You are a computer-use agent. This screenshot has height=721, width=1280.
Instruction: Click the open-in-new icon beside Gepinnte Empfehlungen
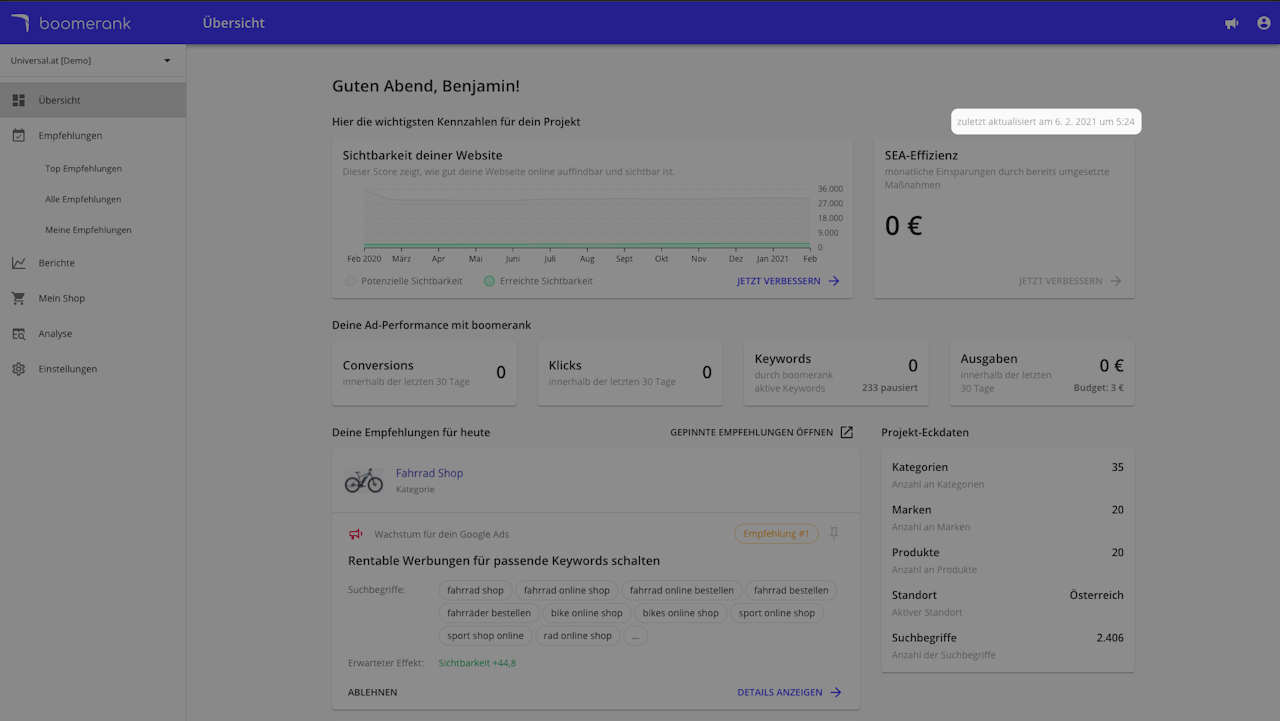tap(846, 432)
